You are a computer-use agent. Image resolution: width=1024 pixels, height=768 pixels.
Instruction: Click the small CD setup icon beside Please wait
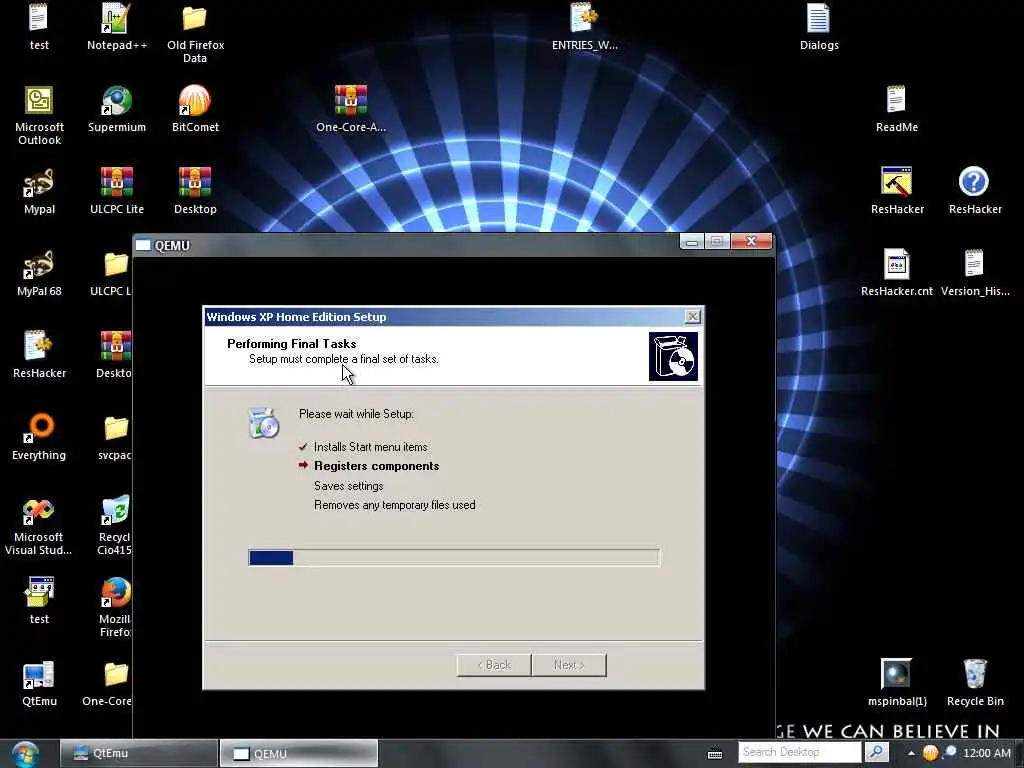click(264, 423)
